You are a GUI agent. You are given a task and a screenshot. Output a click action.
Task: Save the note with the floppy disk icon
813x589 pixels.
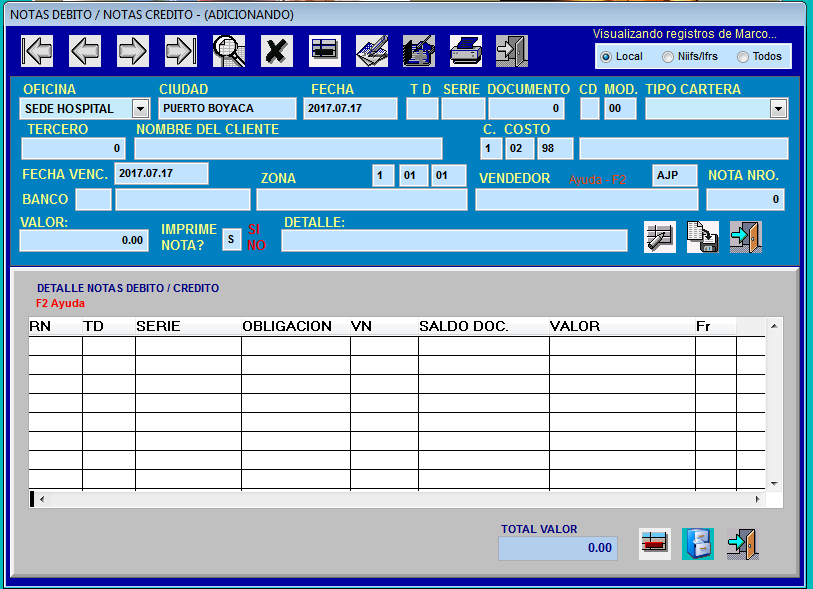click(703, 237)
